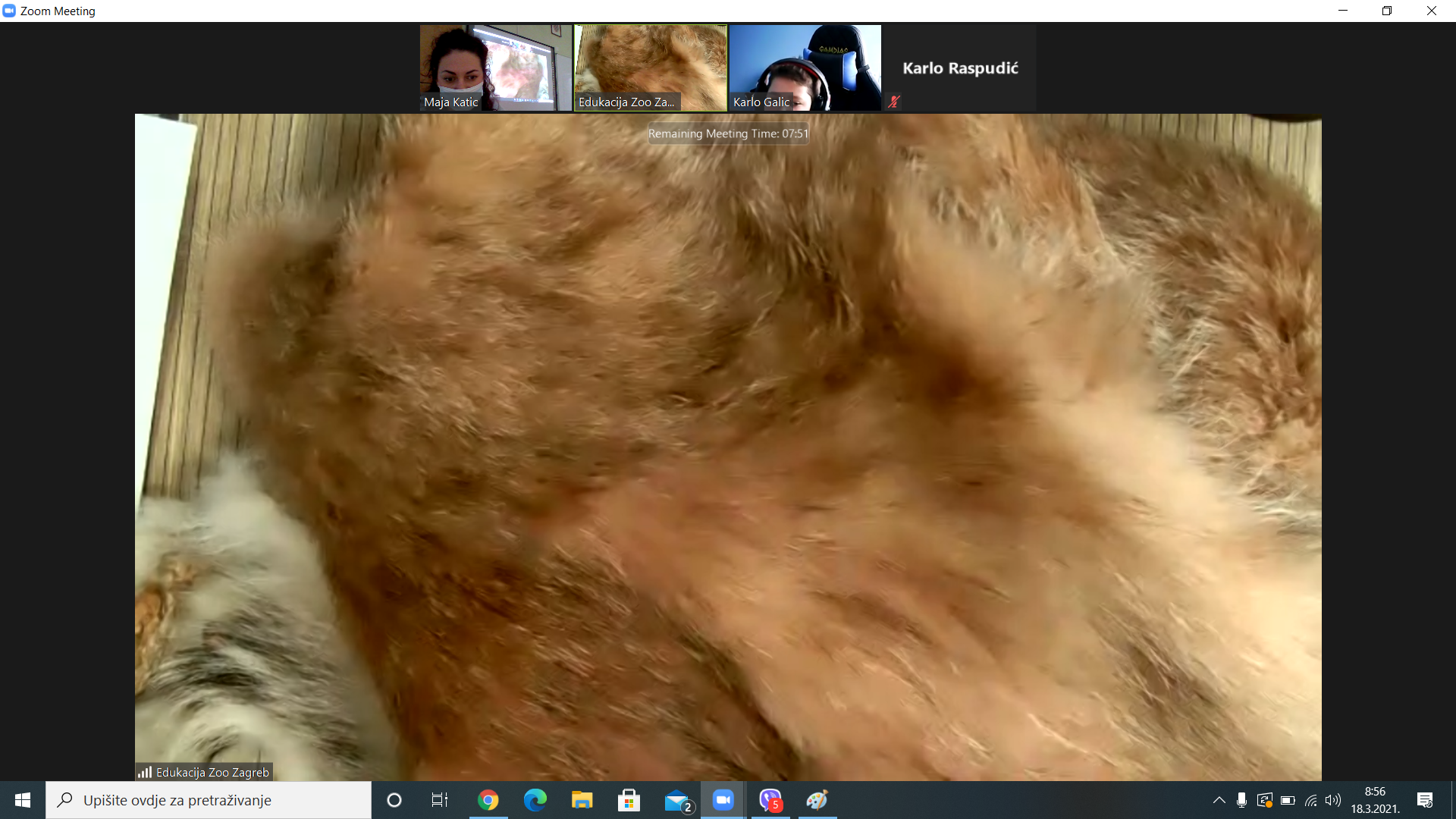The image size is (1456, 819).
Task: Click the security update tray icon
Action: pos(1264,800)
